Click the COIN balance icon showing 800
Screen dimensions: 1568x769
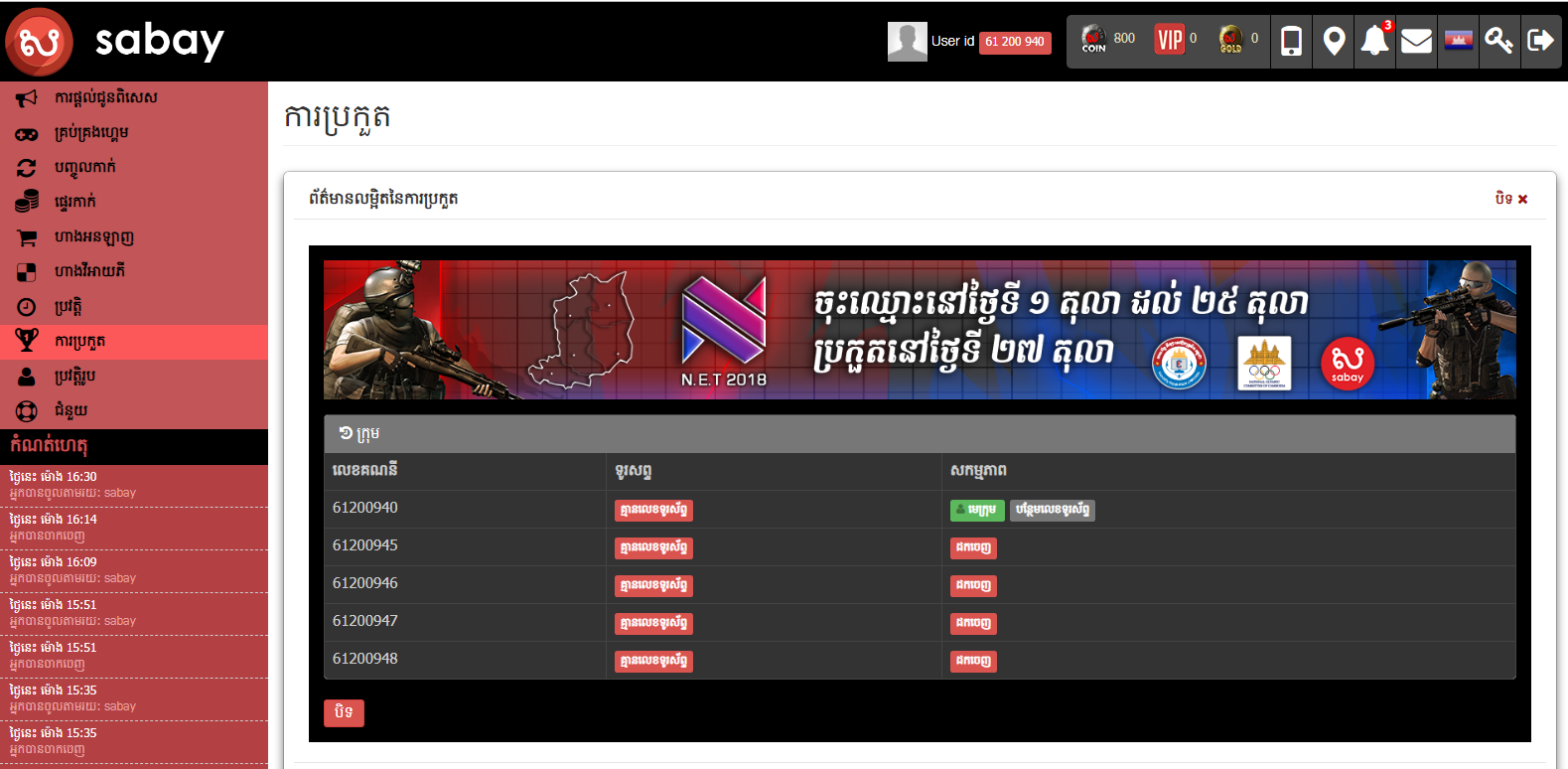[1094, 40]
